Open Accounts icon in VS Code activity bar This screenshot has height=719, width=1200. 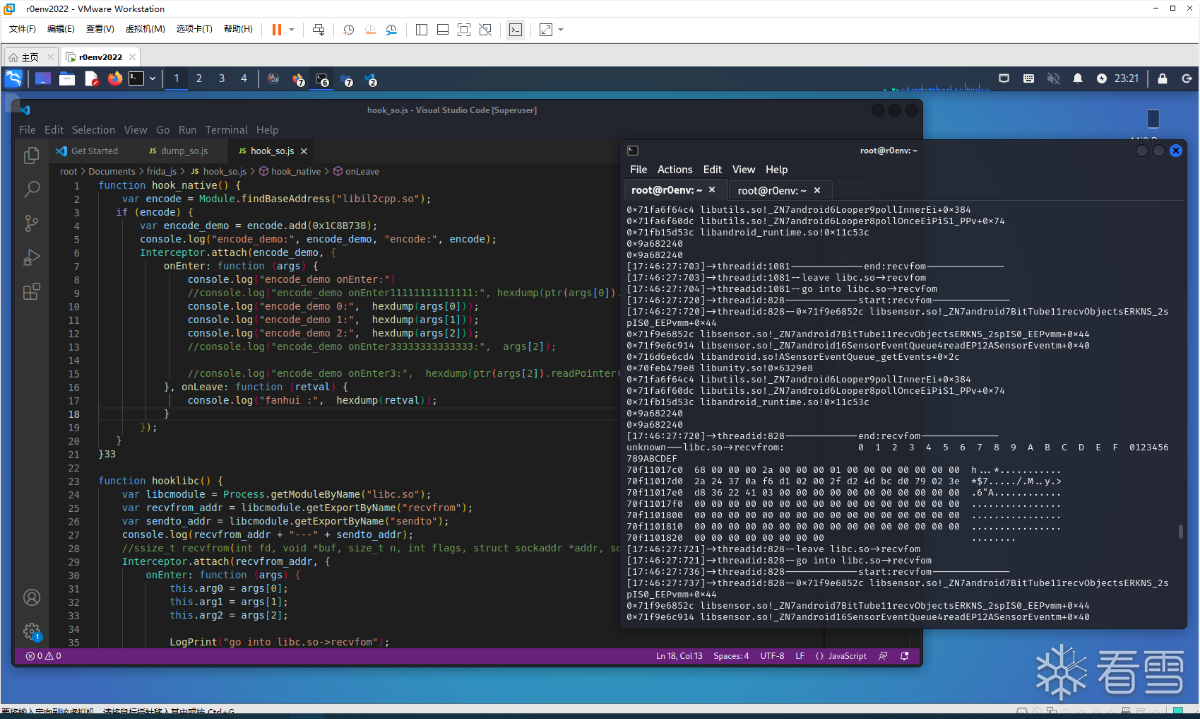click(x=32, y=598)
